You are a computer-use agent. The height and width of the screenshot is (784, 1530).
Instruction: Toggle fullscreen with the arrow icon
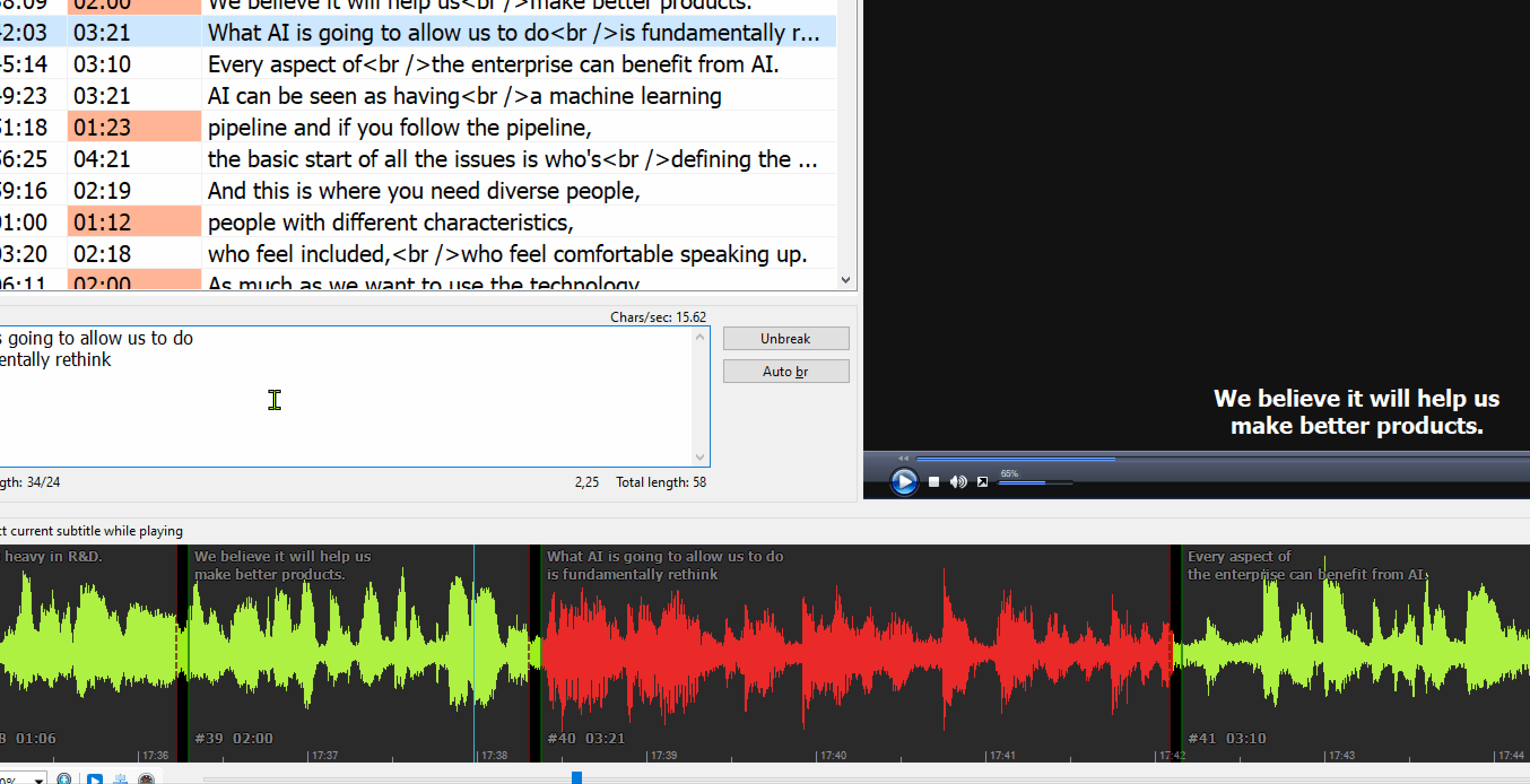[983, 482]
